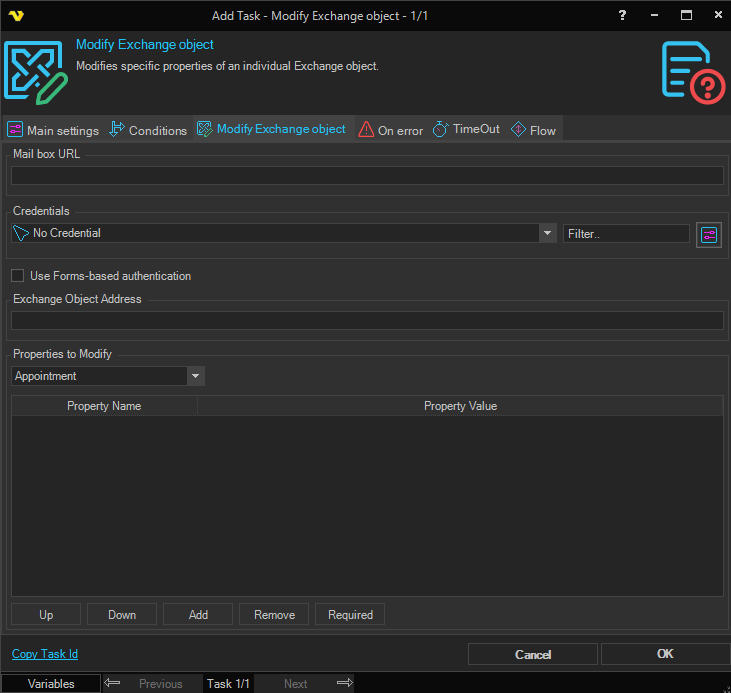Image resolution: width=731 pixels, height=693 pixels.
Task: Expand the No Credential dropdown
Action: click(x=547, y=233)
